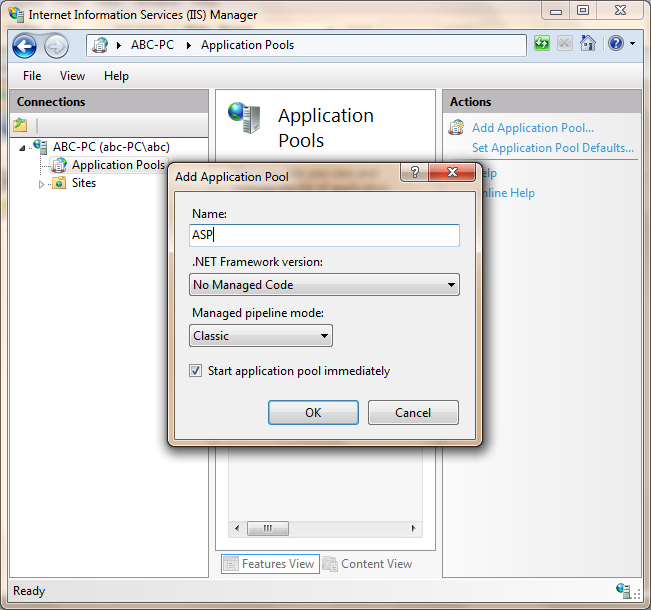Select Application Pools in the address breadcrumb
Screen dimensions: 651x610
(247, 45)
